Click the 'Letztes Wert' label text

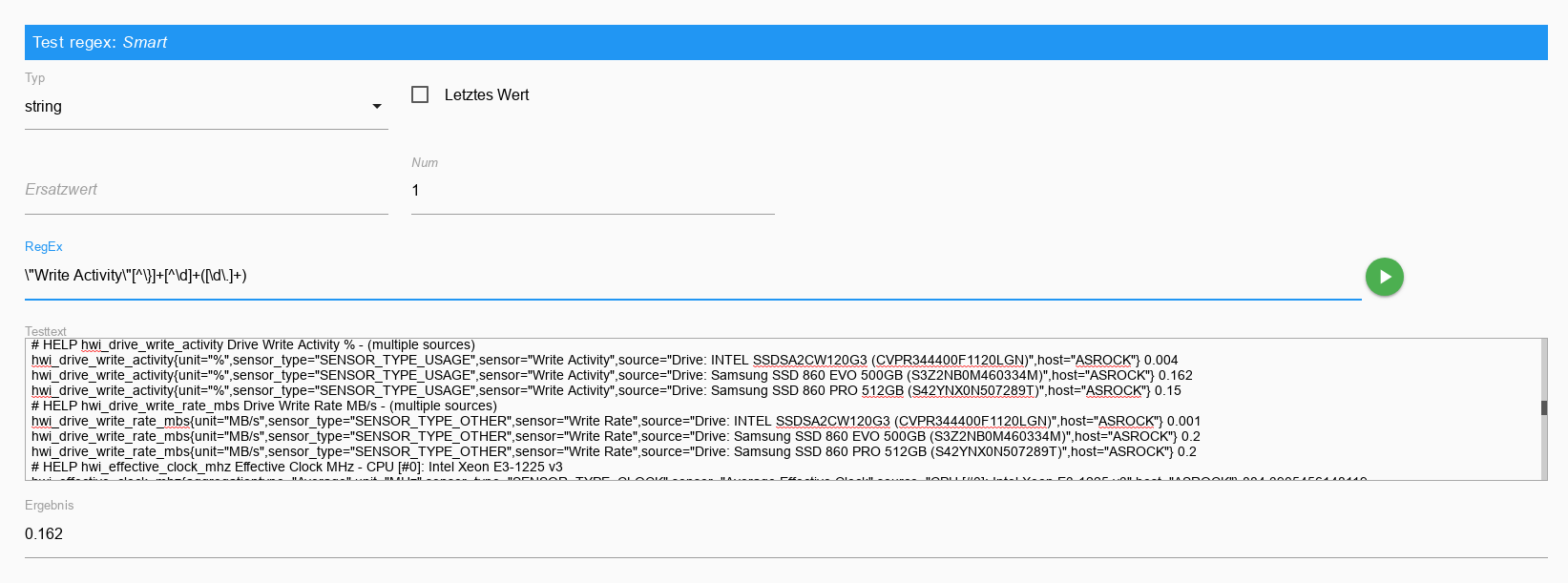coord(487,94)
